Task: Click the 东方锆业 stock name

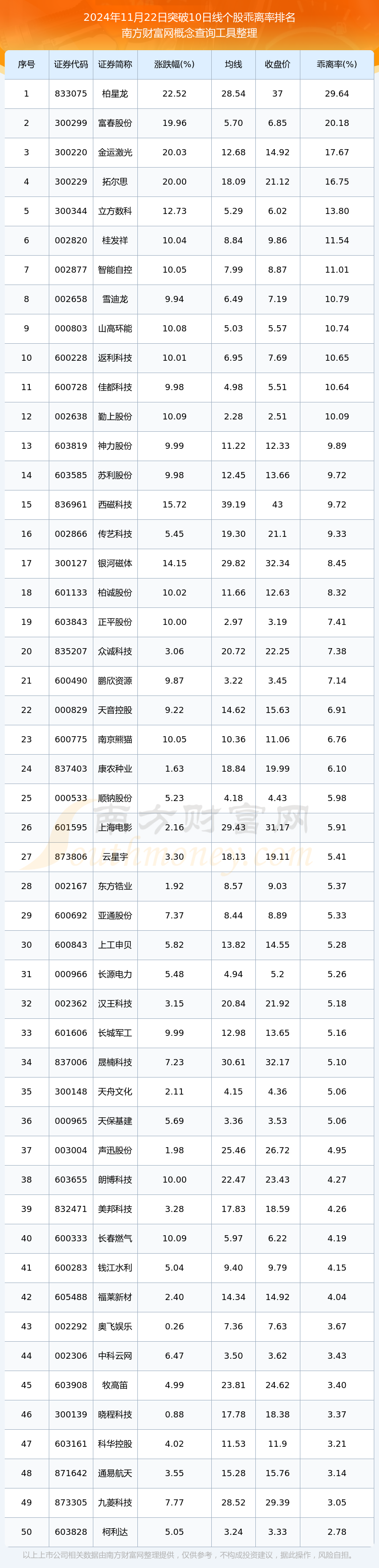Action: click(x=115, y=886)
